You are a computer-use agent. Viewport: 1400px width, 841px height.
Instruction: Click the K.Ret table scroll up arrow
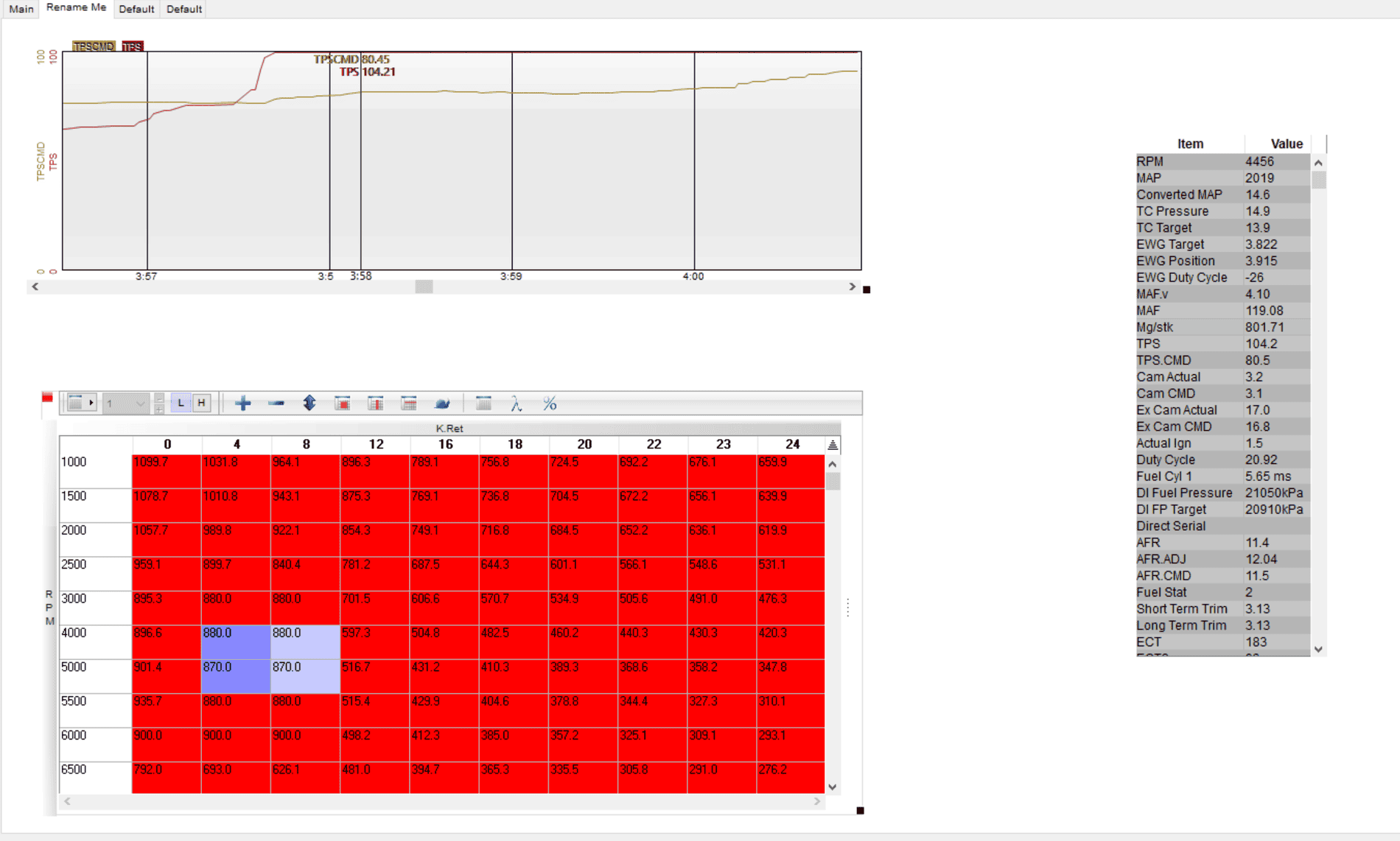[x=833, y=464]
